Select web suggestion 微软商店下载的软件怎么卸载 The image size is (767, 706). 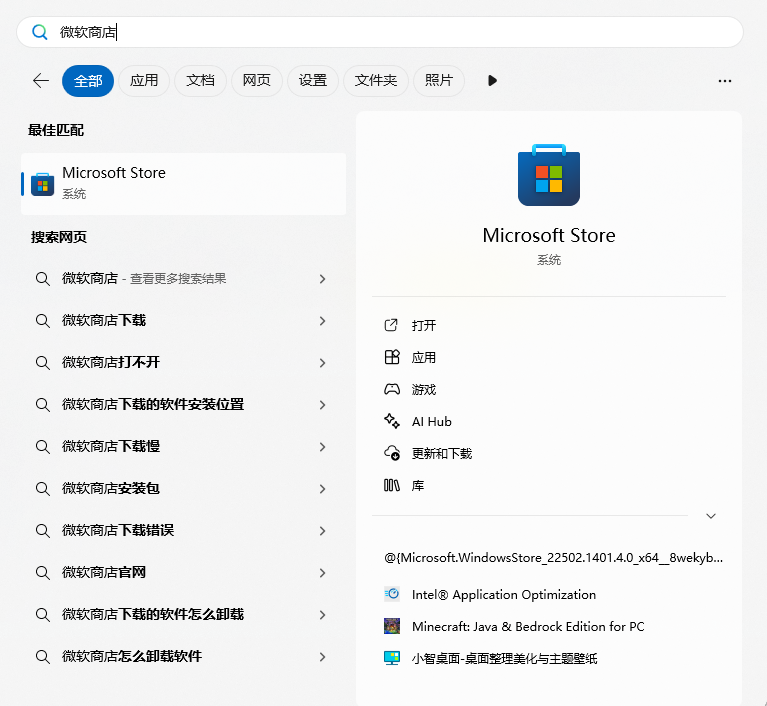(x=181, y=615)
